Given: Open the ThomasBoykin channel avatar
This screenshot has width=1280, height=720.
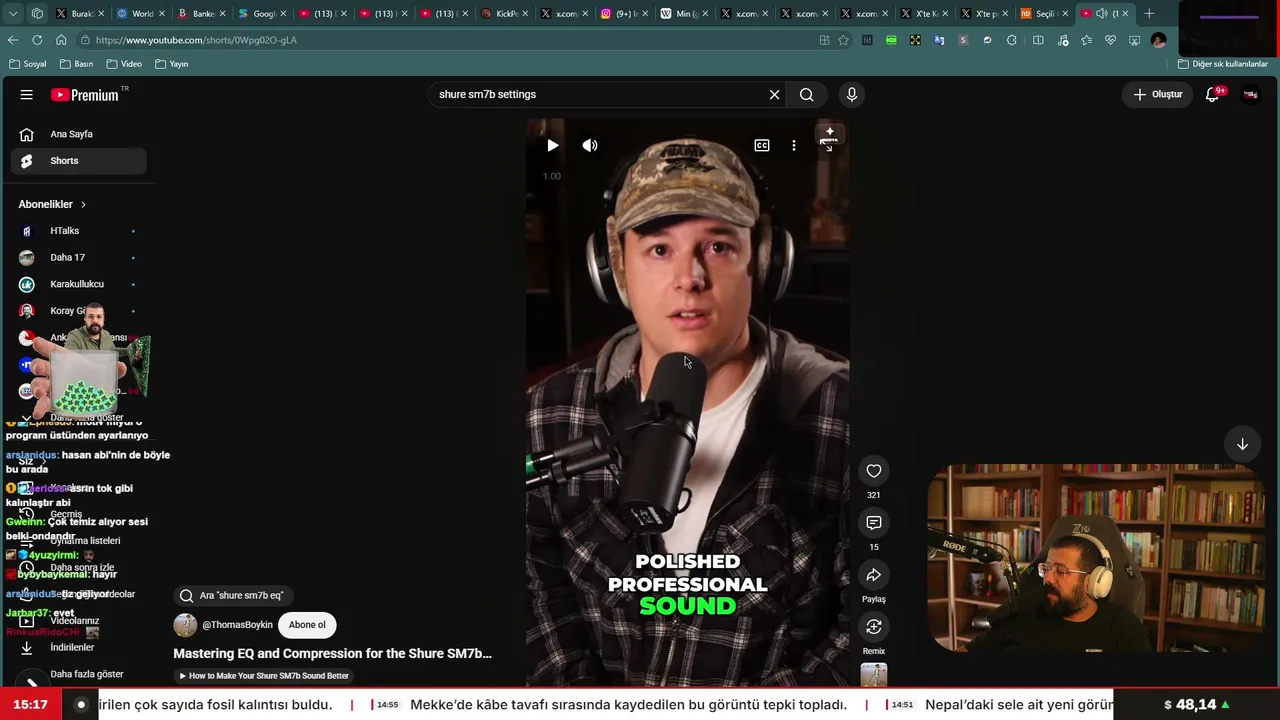Looking at the screenshot, I should (185, 625).
